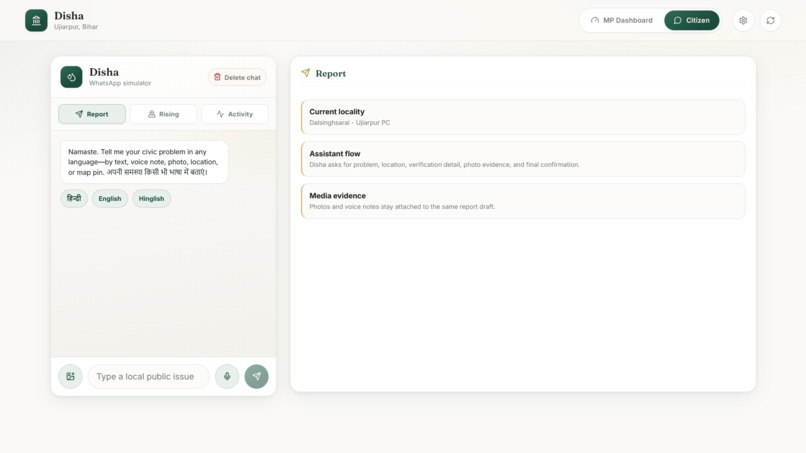Open the Report tab
Viewport: 806px width, 453px height.
[x=92, y=114]
